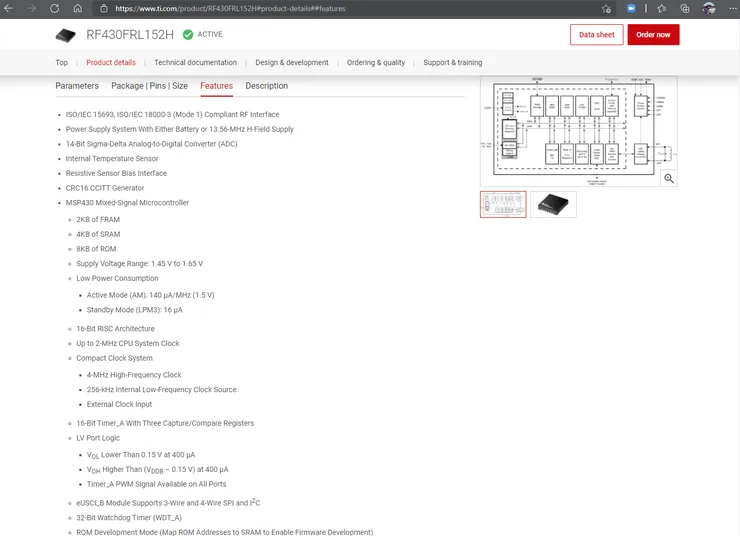This screenshot has width=740, height=536.
Task: Click 'ISO/IEC 15693, ISO/IEC 18000-3' feature line
Action: (x=172, y=115)
